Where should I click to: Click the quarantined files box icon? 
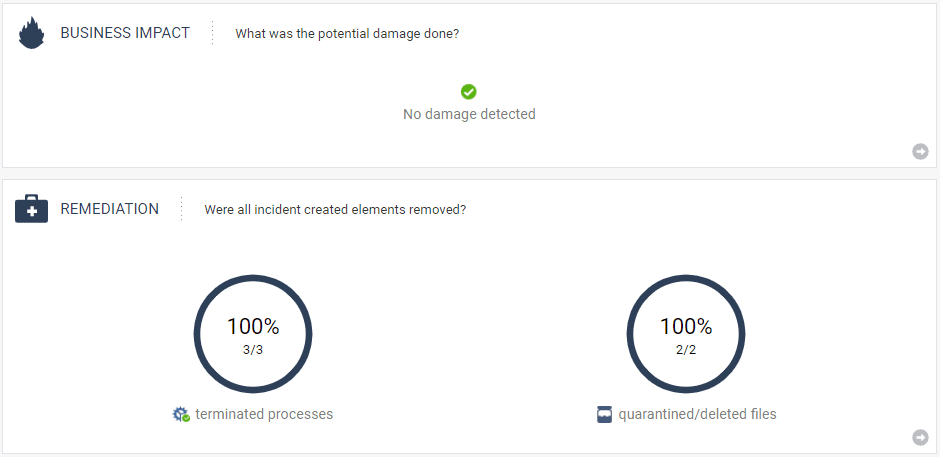[604, 414]
